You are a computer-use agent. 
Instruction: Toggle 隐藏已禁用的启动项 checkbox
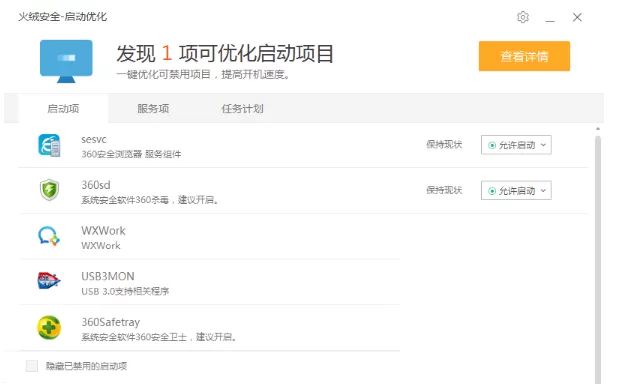[x=32, y=366]
